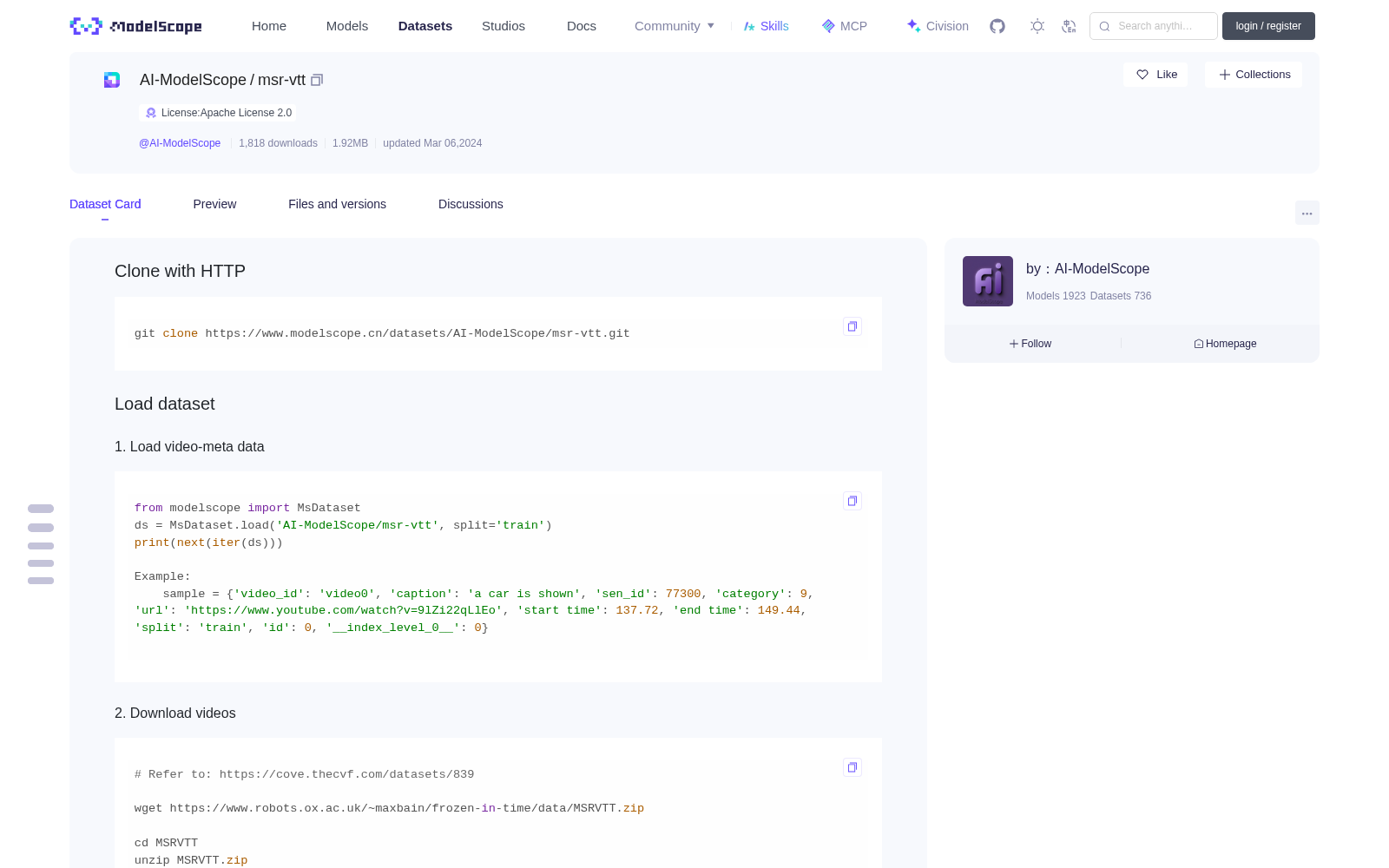
Task: Click 'Models 1923' count text
Action: 1056,296
